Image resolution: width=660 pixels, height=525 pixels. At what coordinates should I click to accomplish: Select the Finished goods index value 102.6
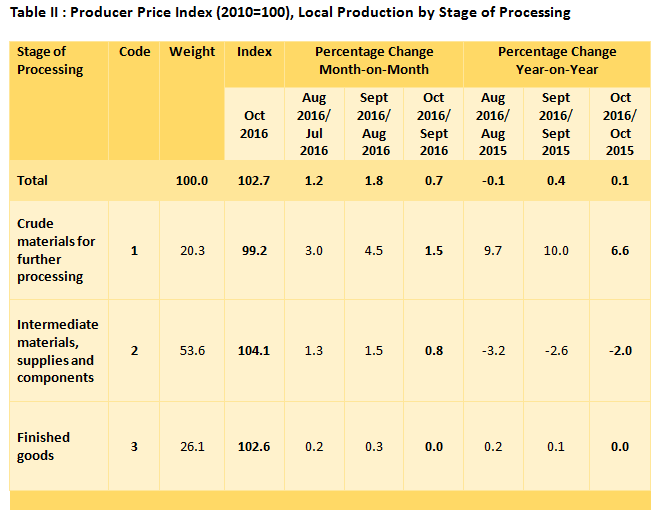254,447
